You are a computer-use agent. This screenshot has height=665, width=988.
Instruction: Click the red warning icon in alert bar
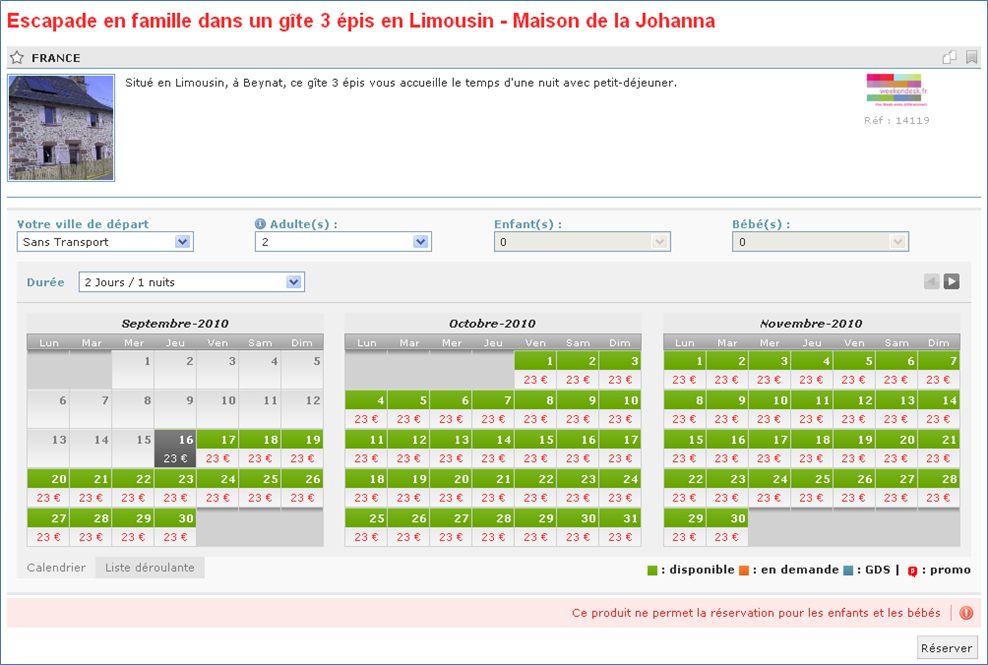pyautogui.click(x=966, y=613)
